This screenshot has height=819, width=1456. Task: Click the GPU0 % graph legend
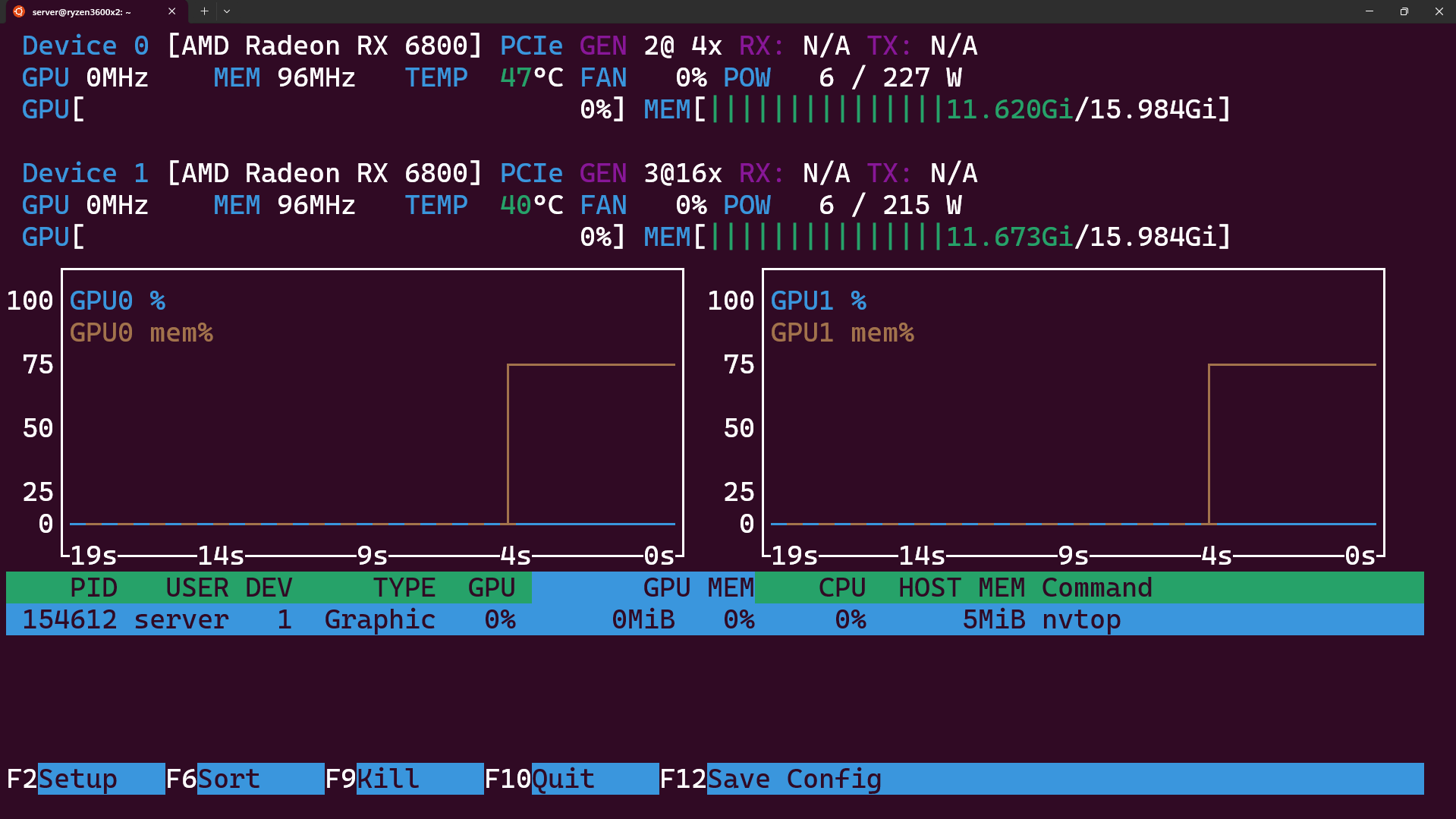tap(118, 301)
